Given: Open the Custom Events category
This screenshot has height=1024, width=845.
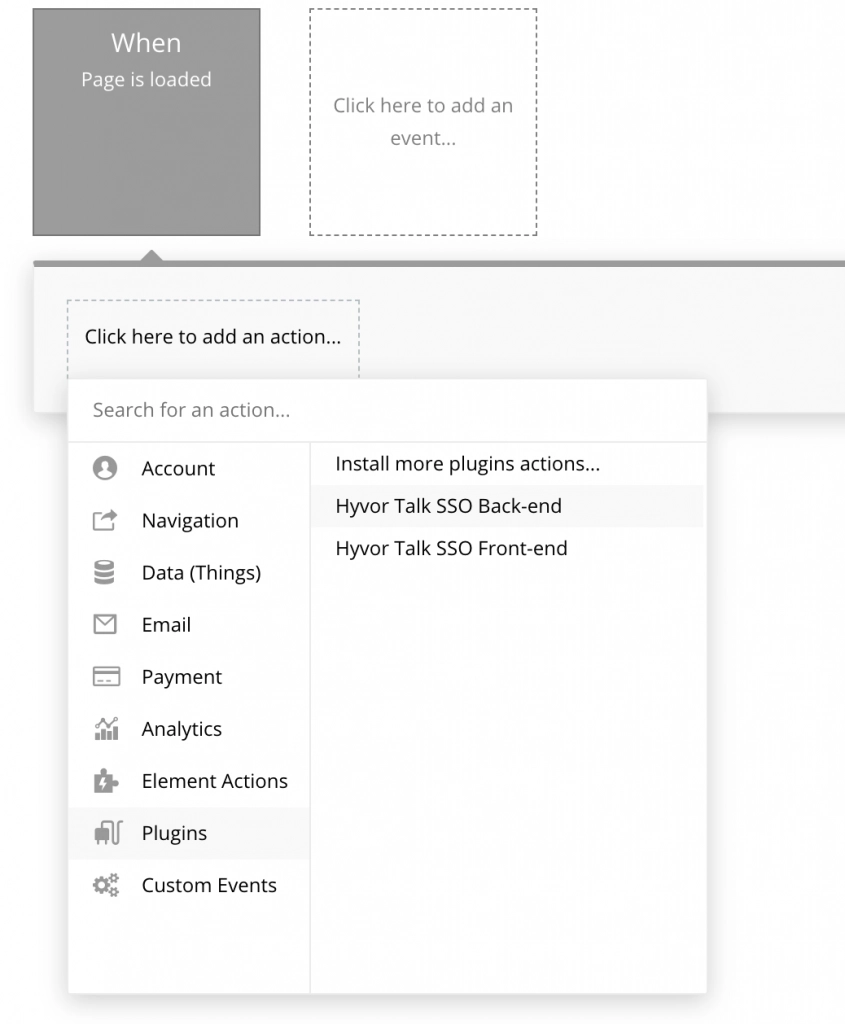Looking at the screenshot, I should click(189, 885).
